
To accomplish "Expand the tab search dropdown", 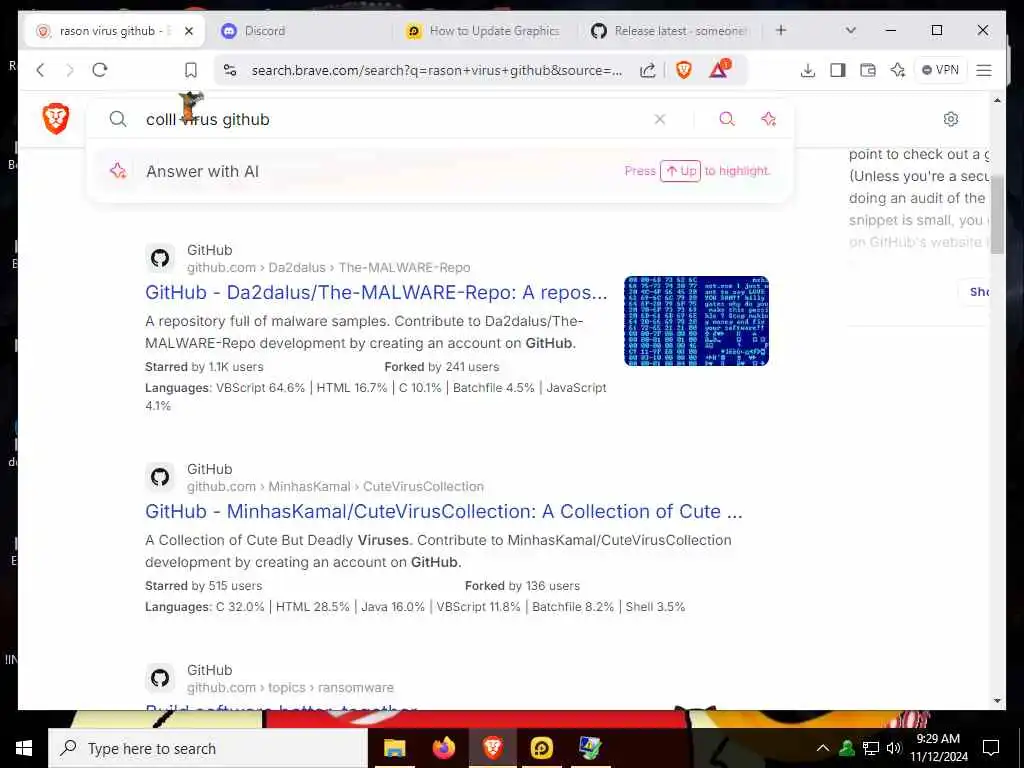I will [x=850, y=30].
